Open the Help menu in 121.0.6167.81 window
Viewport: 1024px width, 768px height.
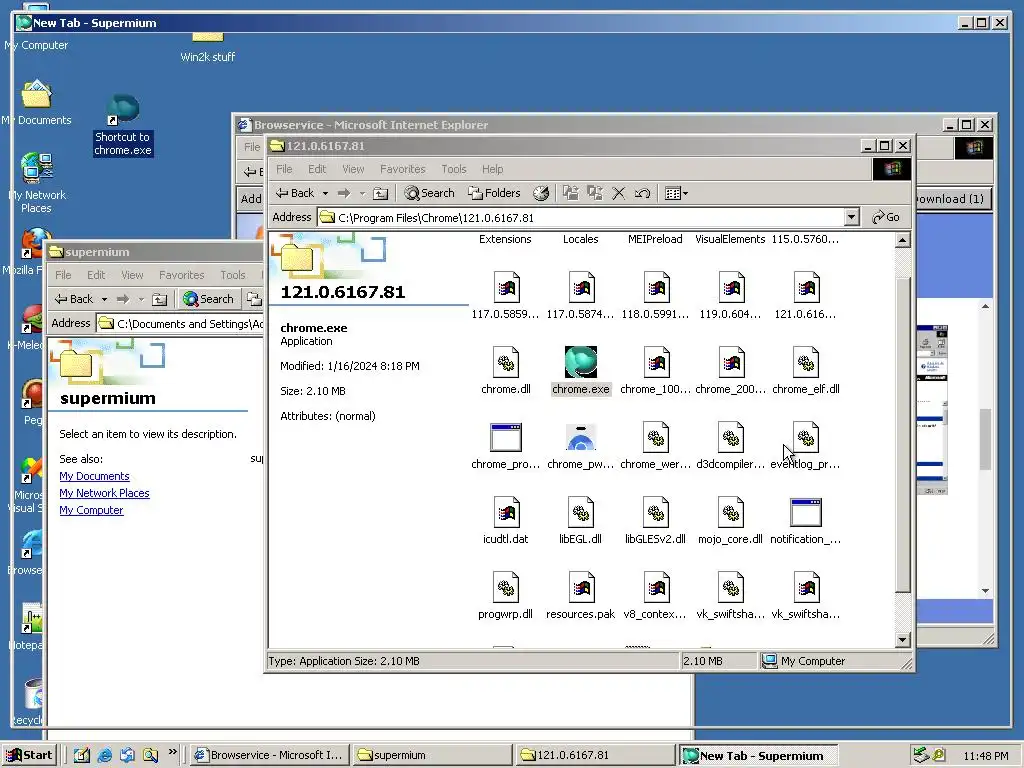(x=492, y=169)
